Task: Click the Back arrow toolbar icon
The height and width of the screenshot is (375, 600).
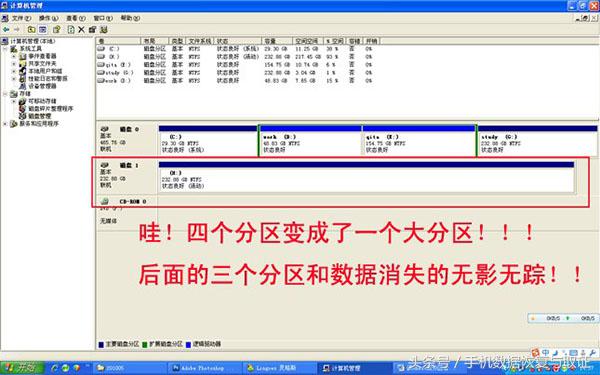Action: pos(6,29)
